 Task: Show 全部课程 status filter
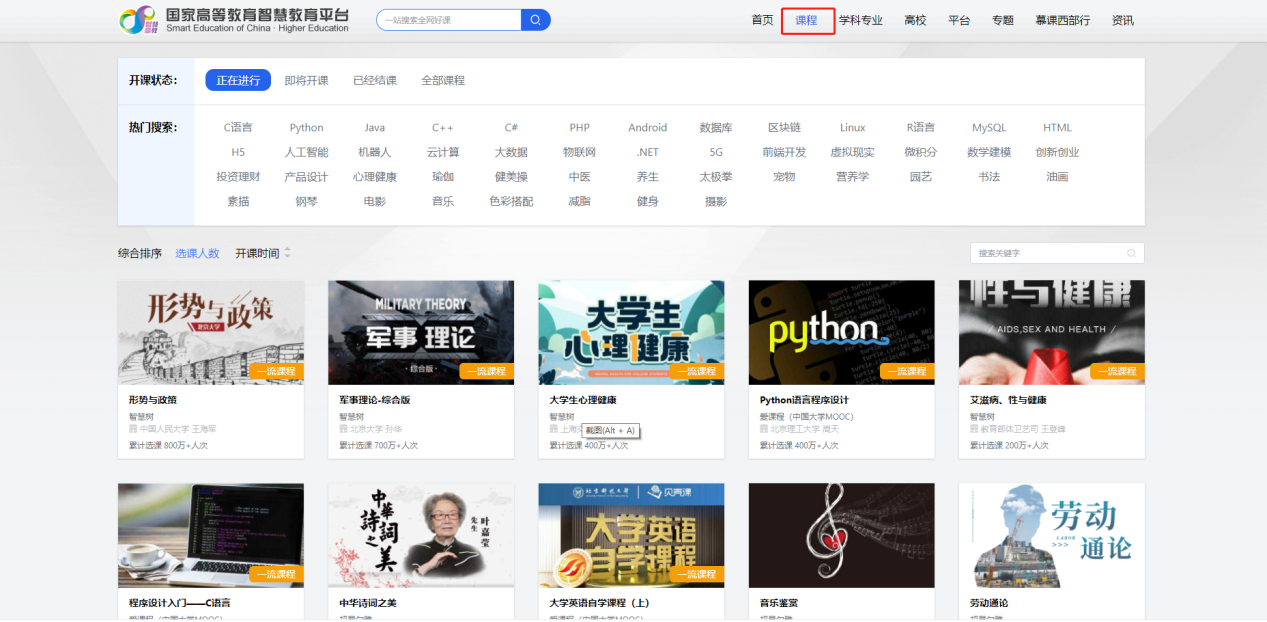pos(442,81)
